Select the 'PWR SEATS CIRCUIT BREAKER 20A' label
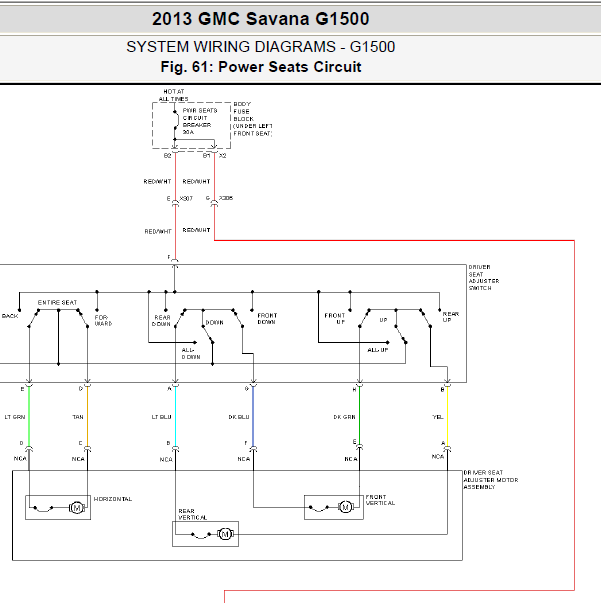Image resolution: width=601 pixels, height=603 pixels. click(200, 121)
